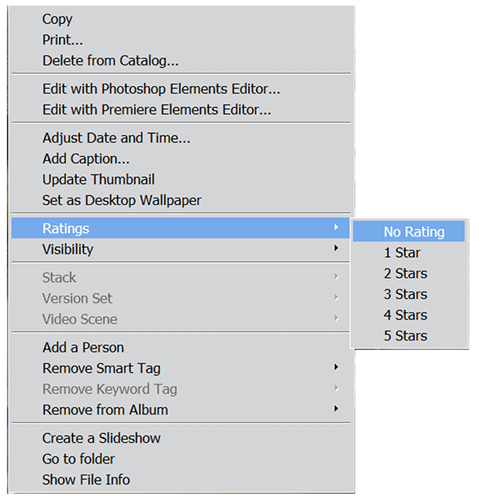Choose Print... menu entry
The image size is (479, 498).
point(180,40)
